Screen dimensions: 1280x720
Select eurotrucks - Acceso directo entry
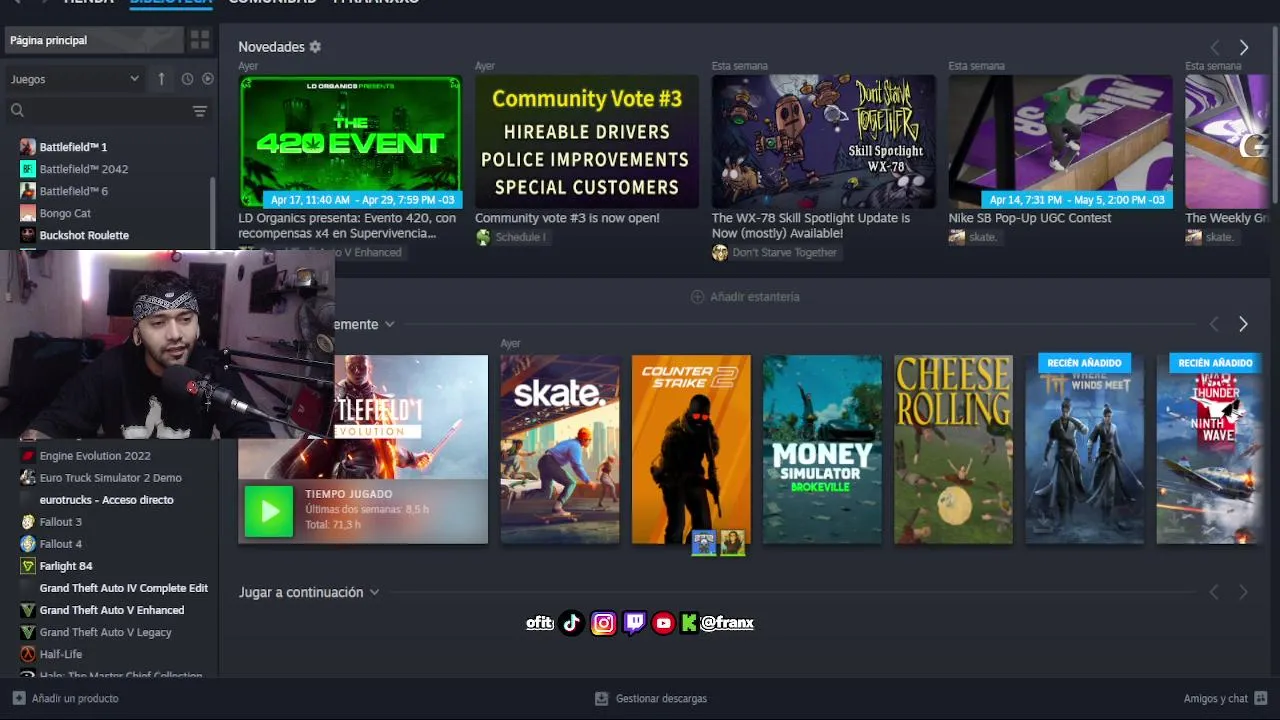[x=108, y=500]
